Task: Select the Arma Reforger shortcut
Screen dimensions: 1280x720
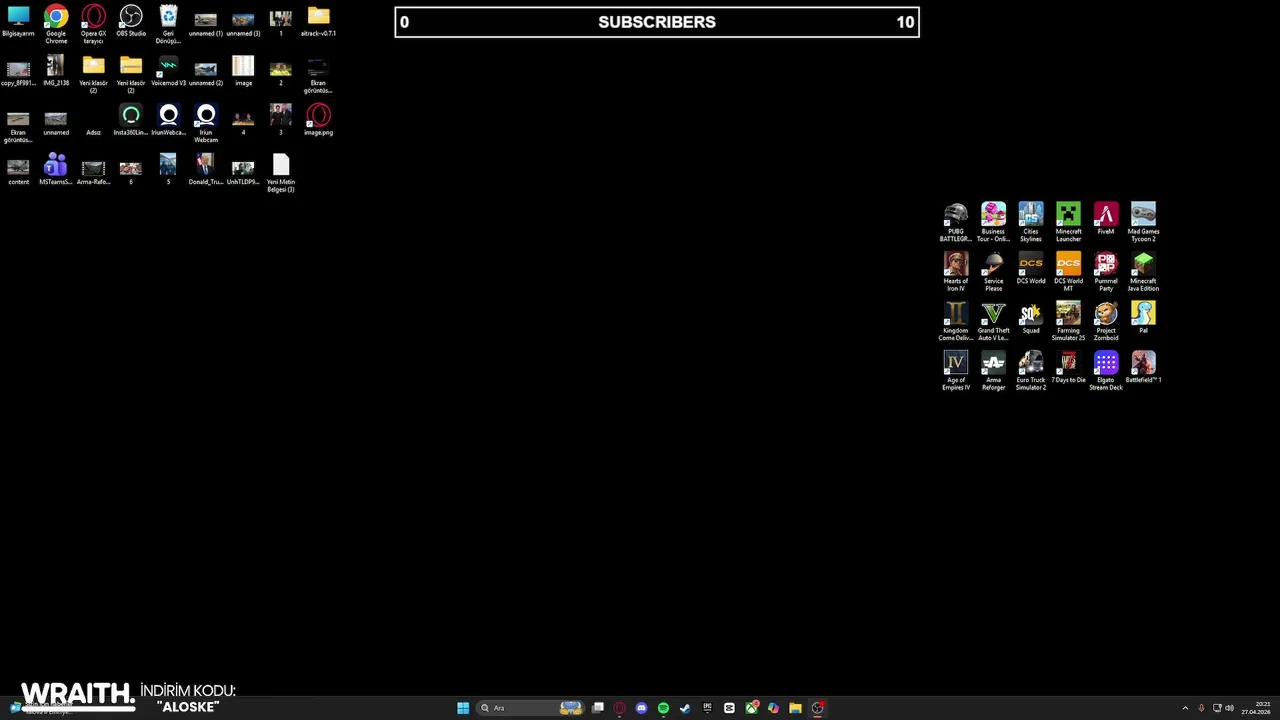Action: (x=993, y=370)
